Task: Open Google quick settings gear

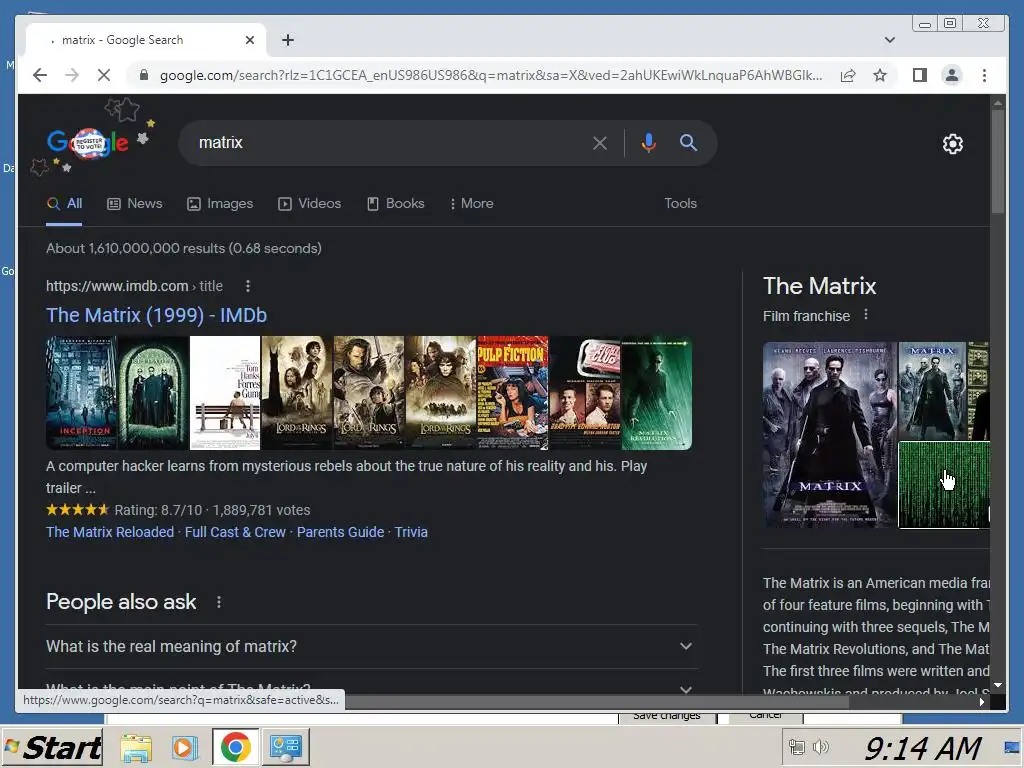Action: point(952,144)
